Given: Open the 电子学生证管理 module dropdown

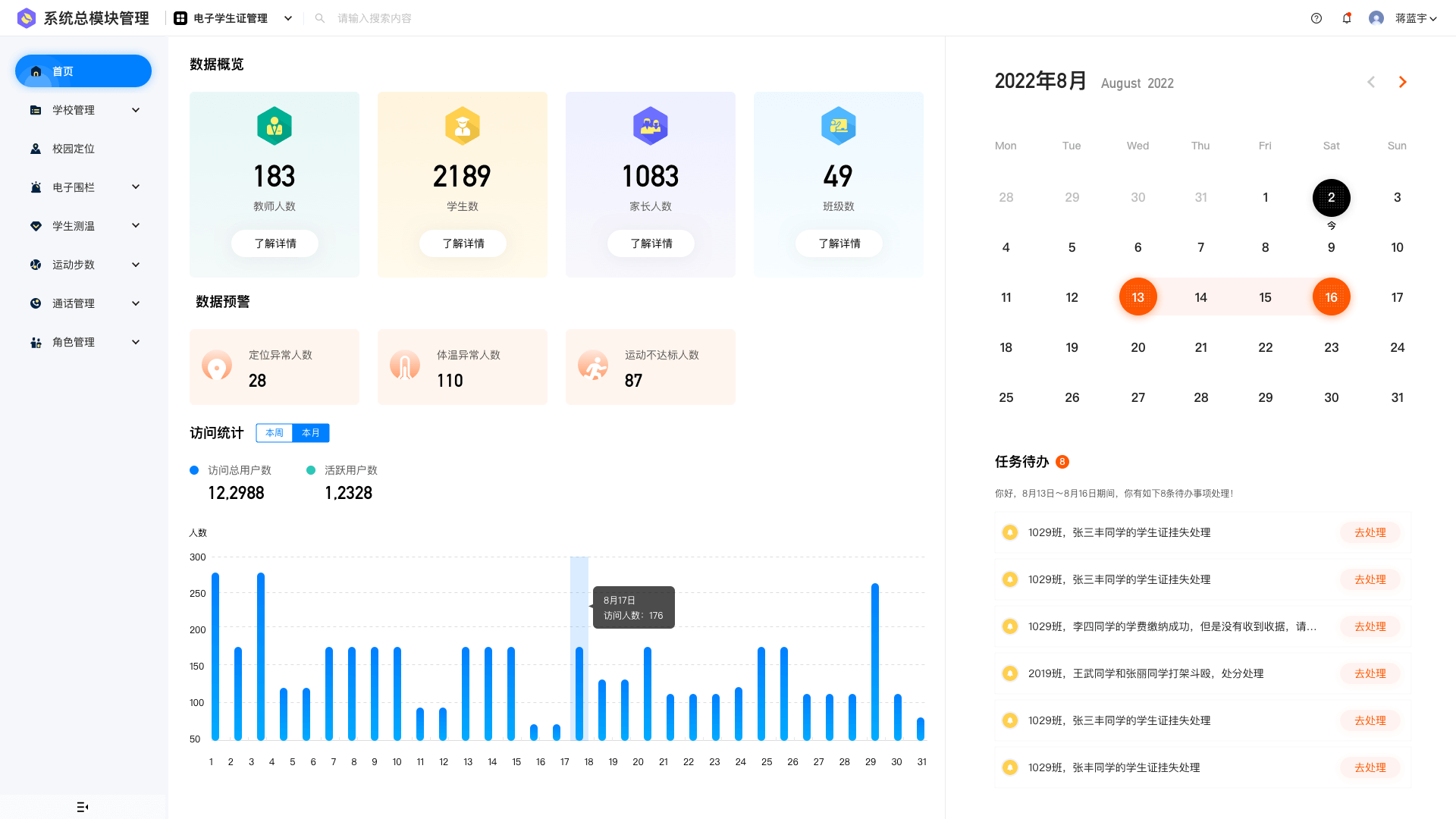Looking at the screenshot, I should tap(233, 18).
